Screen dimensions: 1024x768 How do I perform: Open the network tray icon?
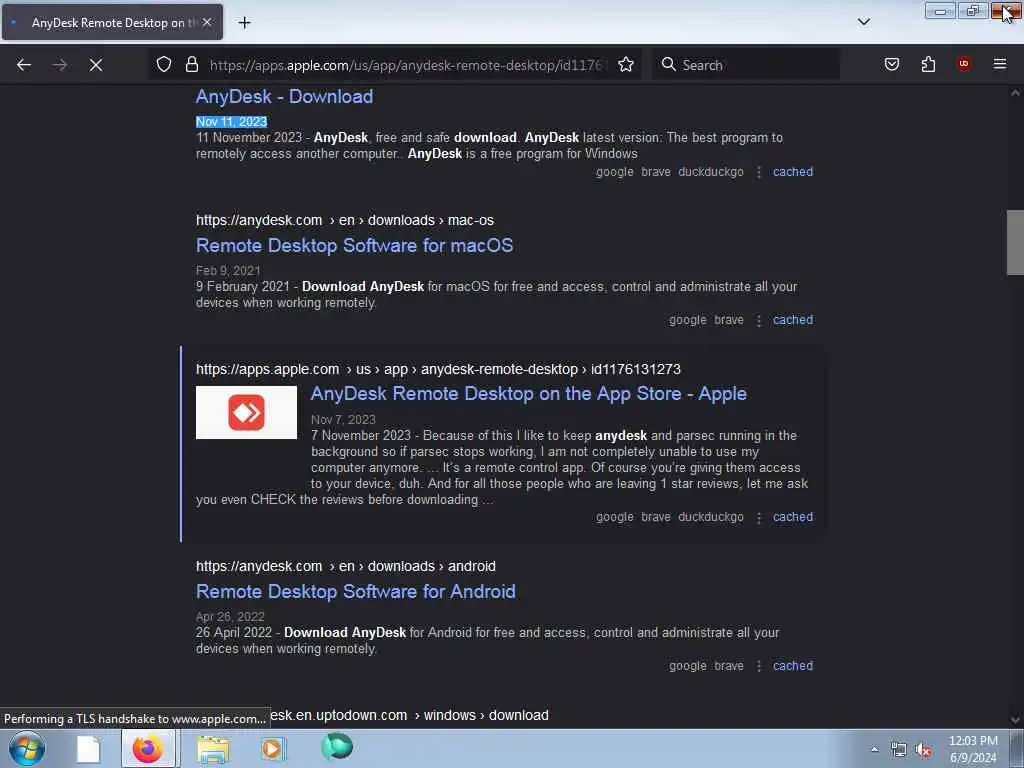pyautogui.click(x=899, y=750)
